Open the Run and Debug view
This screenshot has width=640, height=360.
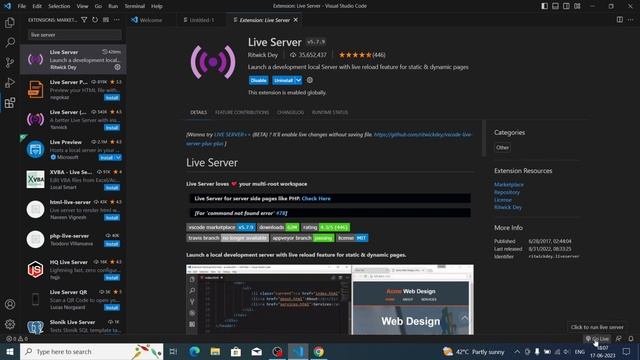pos(10,82)
